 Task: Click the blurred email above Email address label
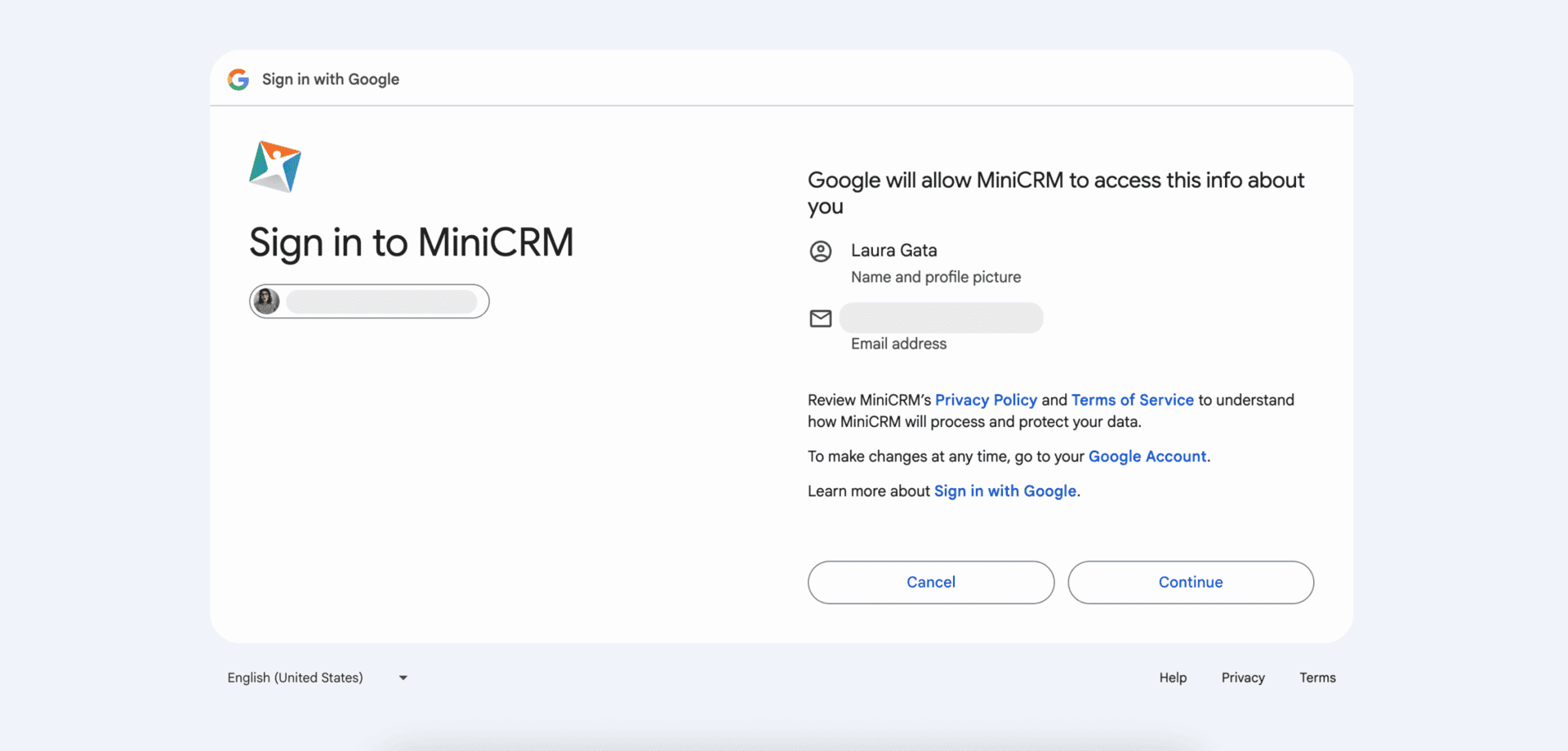pos(941,318)
